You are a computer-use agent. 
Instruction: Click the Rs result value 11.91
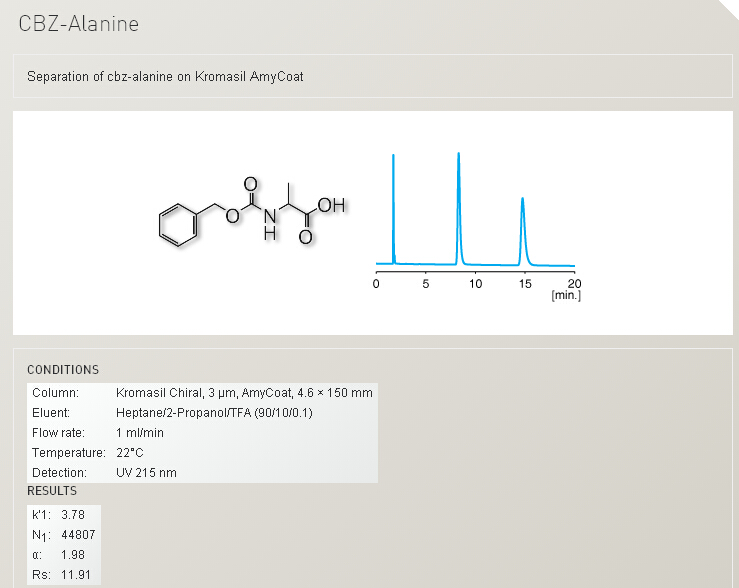click(76, 575)
